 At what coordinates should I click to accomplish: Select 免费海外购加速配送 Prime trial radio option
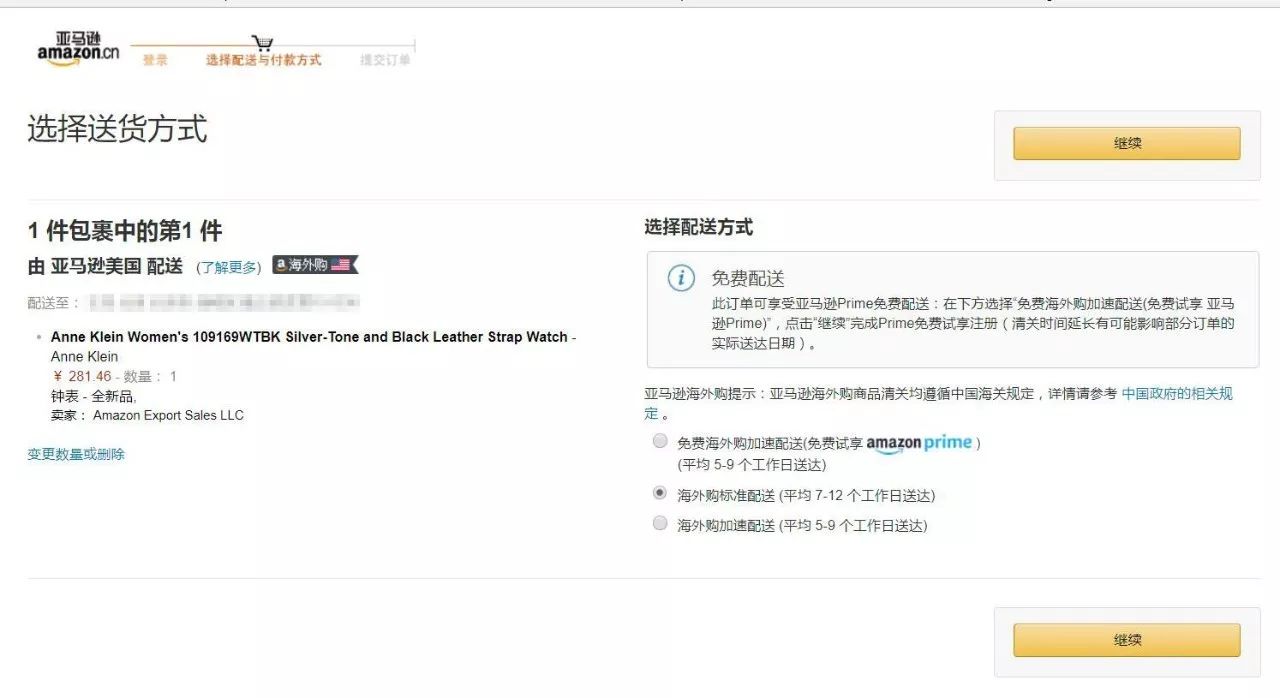[660, 441]
